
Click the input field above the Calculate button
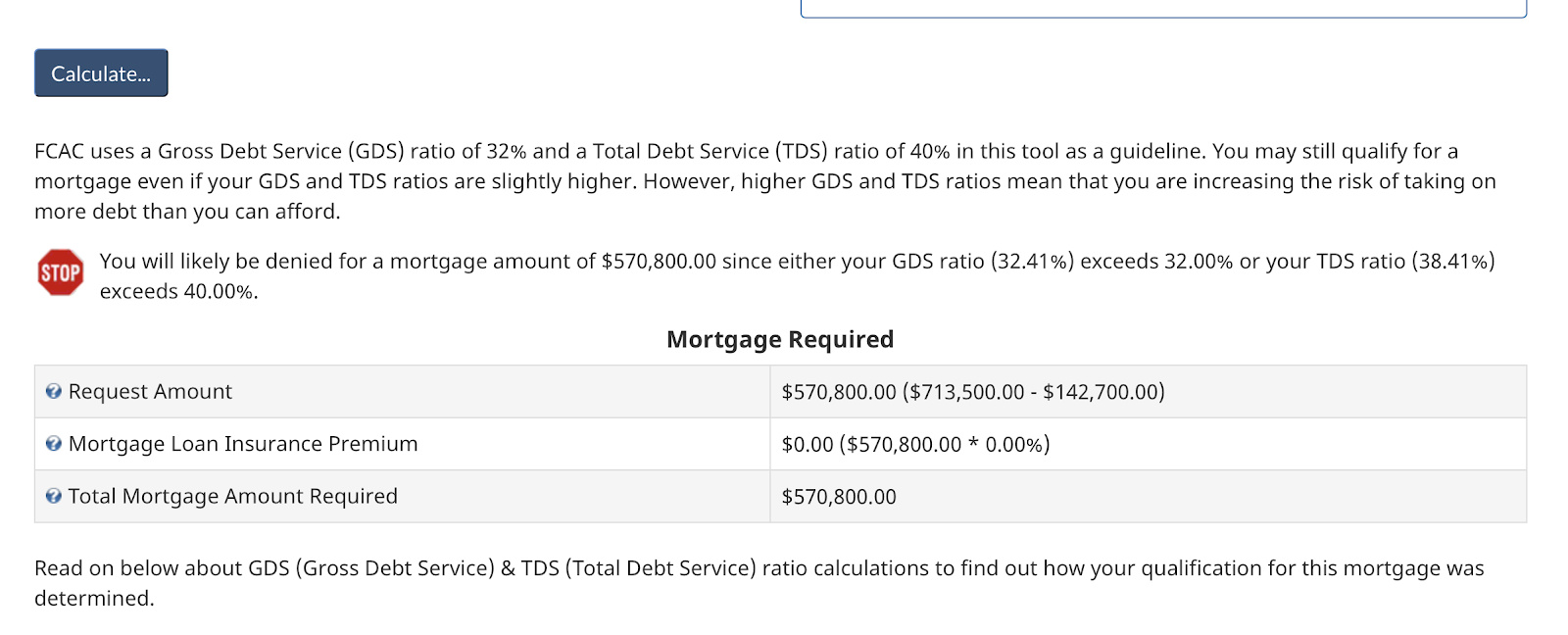point(1164,8)
